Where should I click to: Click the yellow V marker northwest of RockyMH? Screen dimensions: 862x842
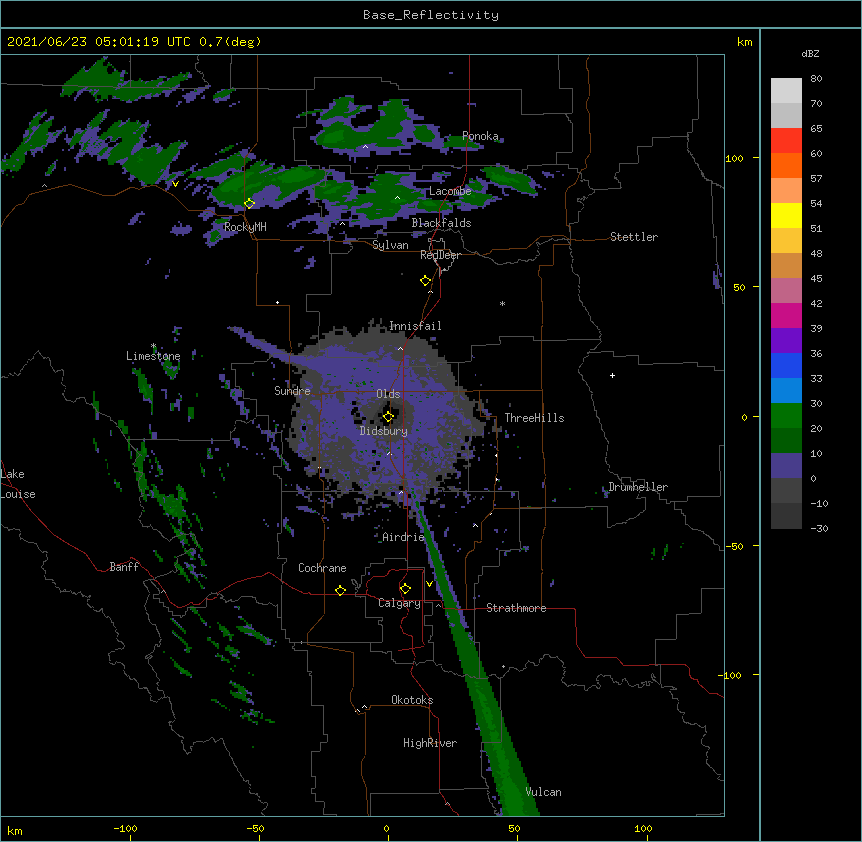click(x=175, y=184)
